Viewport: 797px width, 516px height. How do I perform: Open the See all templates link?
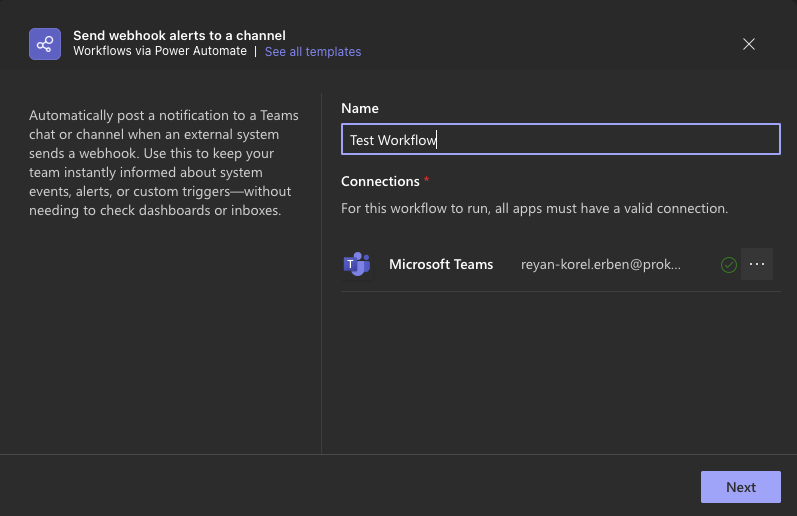click(313, 52)
